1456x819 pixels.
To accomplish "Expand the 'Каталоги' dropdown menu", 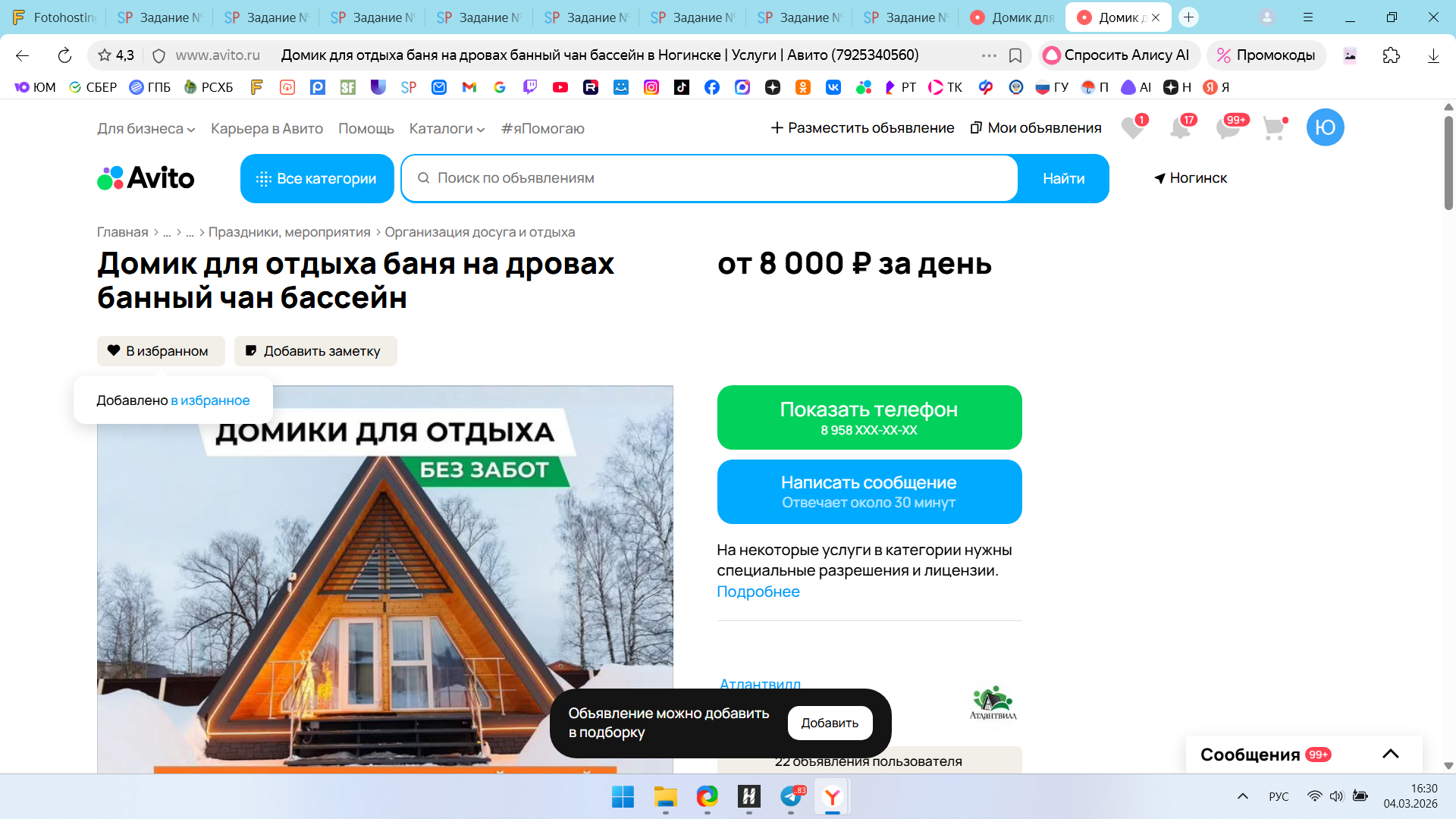I will click(x=447, y=129).
